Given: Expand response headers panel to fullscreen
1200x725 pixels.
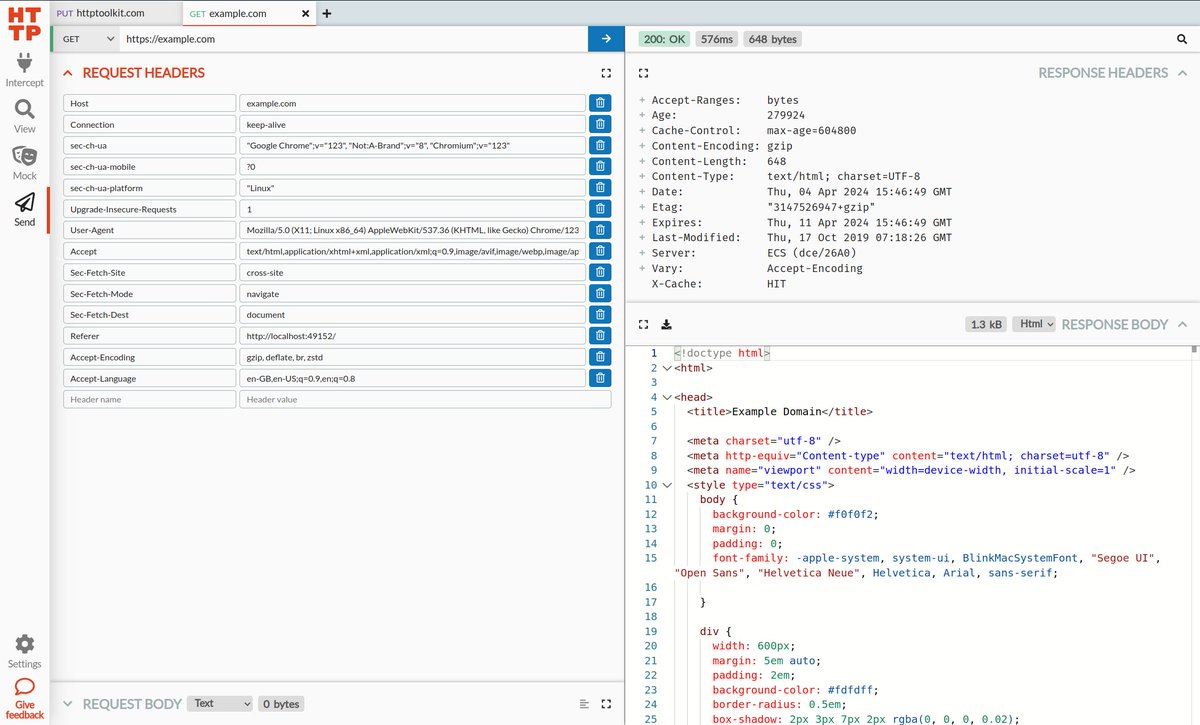Looking at the screenshot, I should [x=643, y=73].
